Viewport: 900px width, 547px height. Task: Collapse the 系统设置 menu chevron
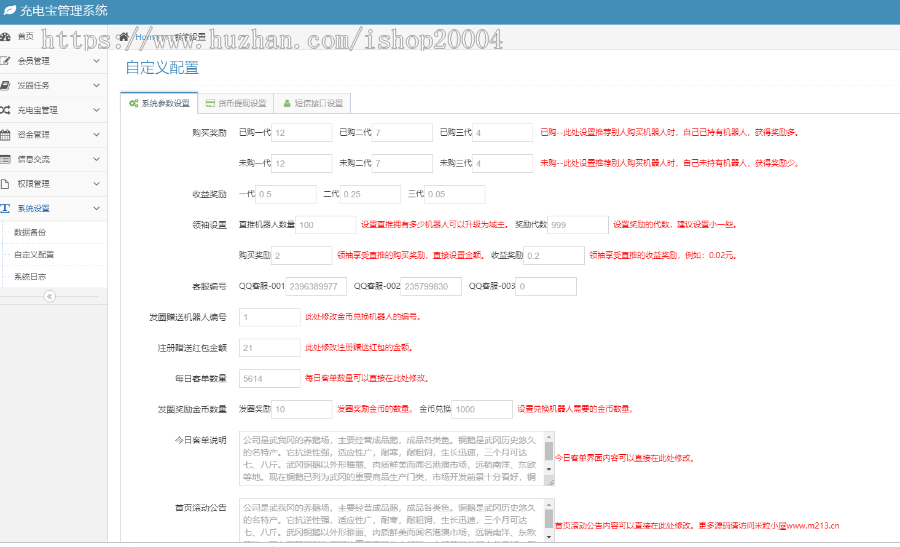[96, 208]
